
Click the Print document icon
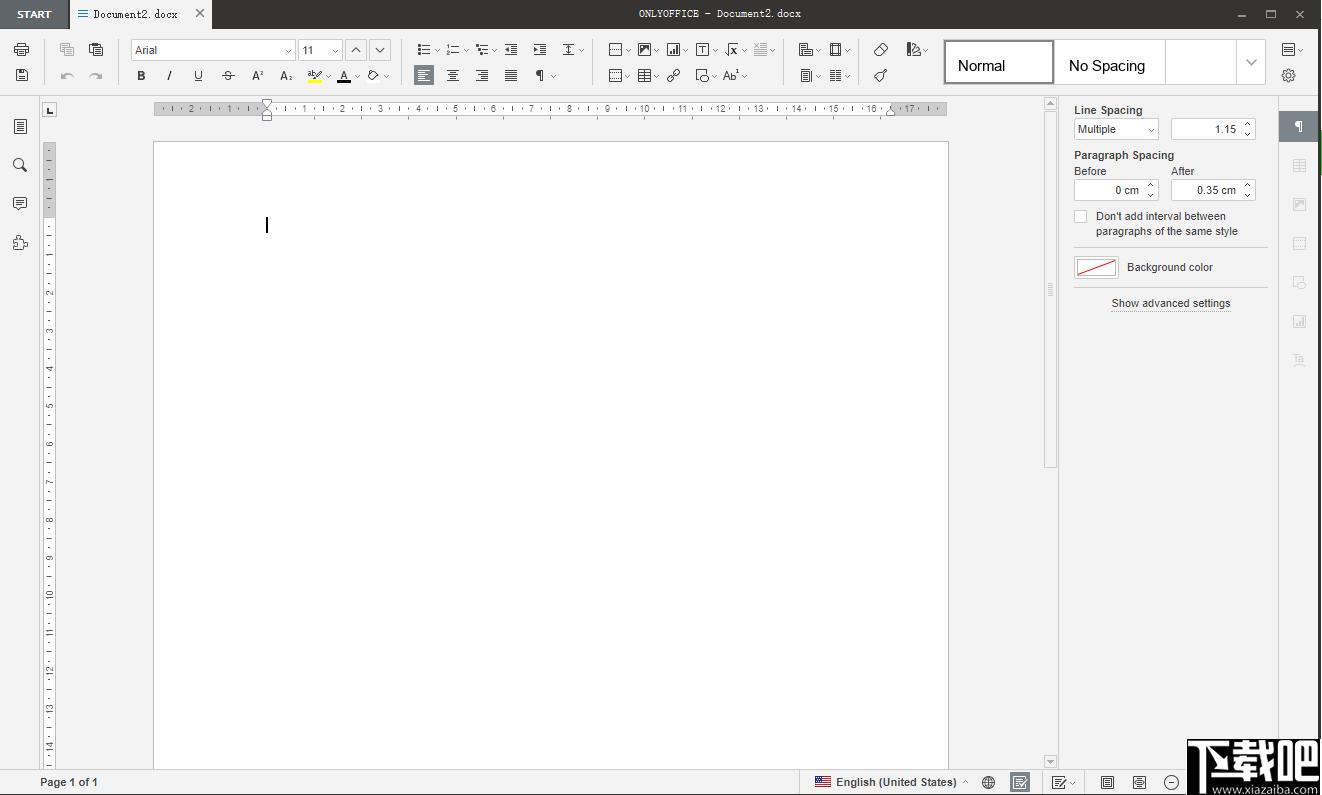[x=22, y=49]
